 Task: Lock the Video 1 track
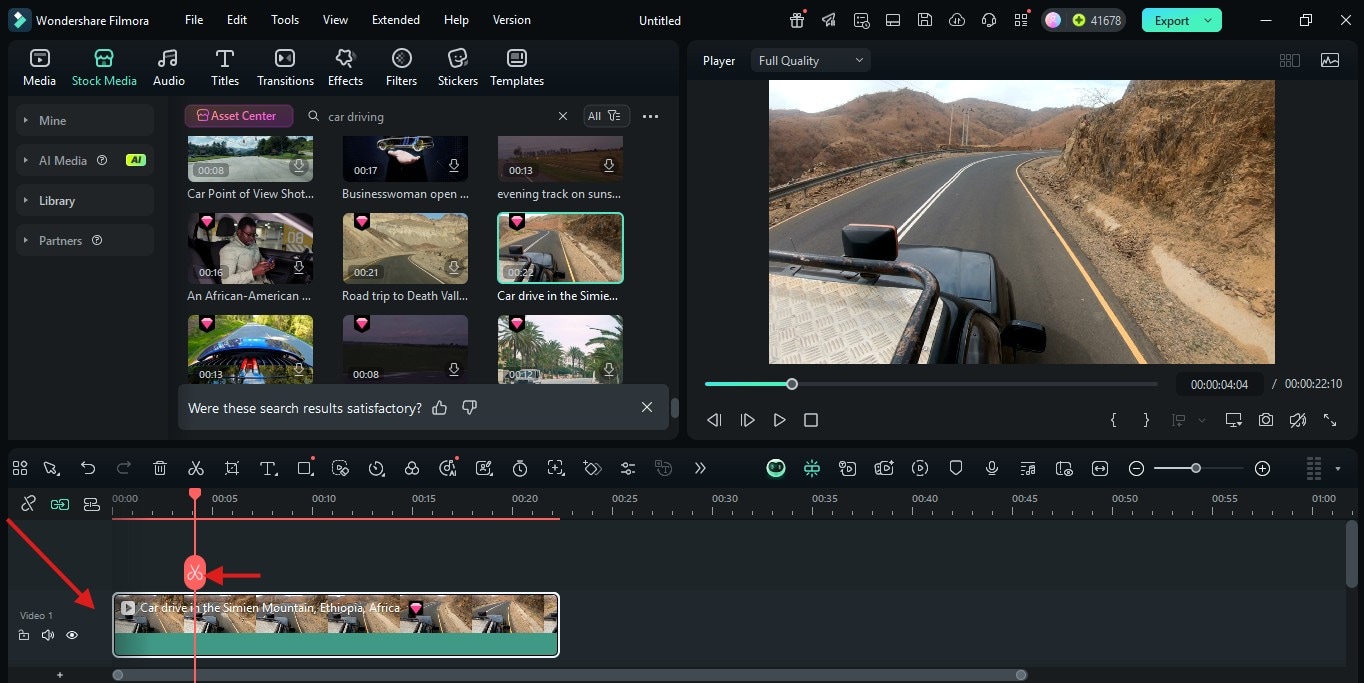(24, 635)
